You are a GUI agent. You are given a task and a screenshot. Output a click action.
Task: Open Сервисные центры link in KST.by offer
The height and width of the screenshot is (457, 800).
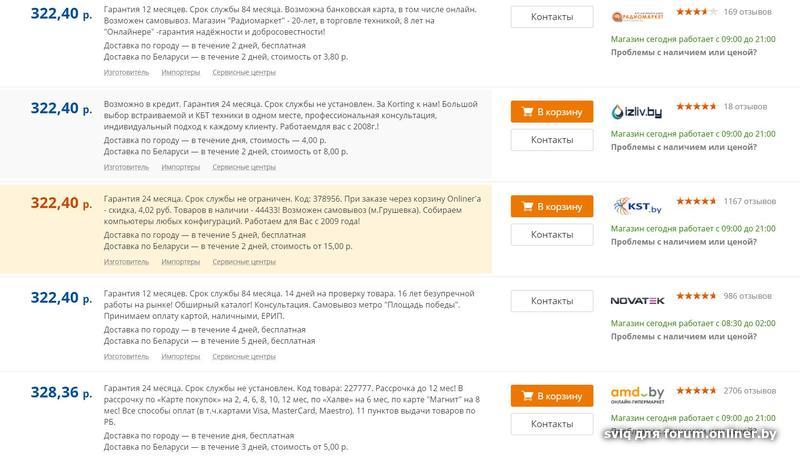(x=244, y=262)
